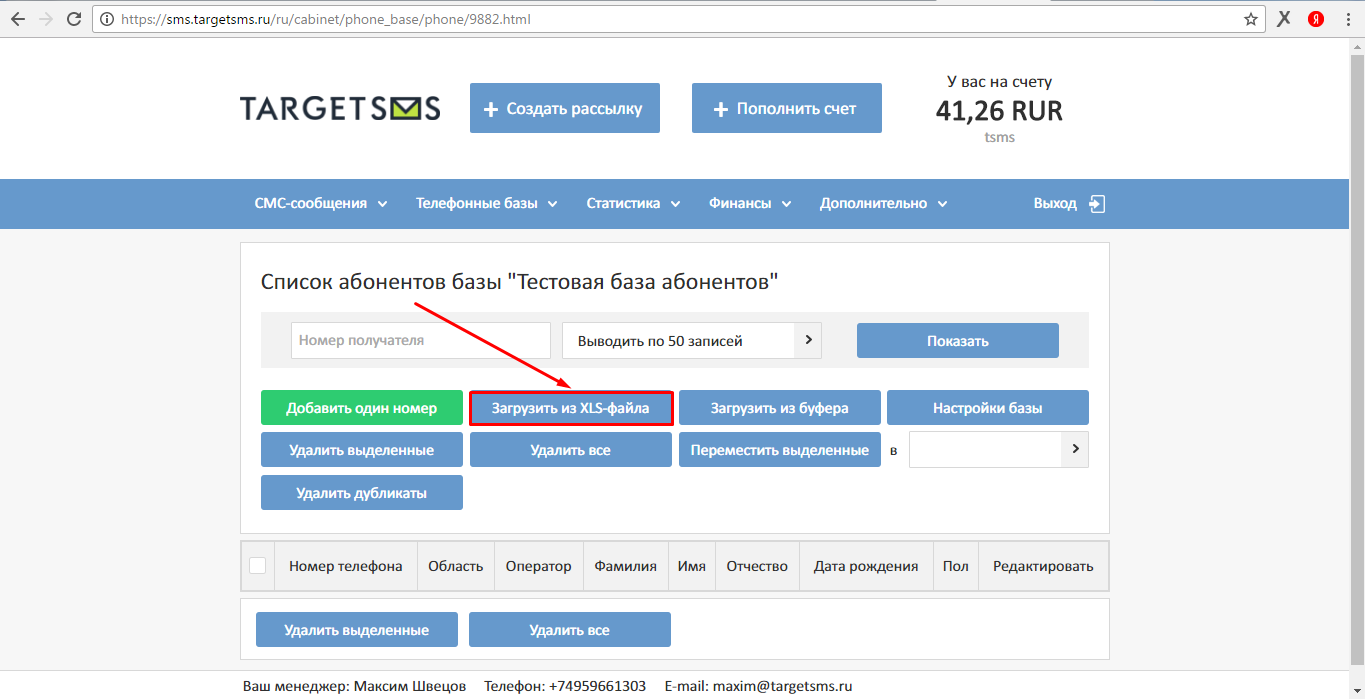Open the Yandex extension icon
1365x699 pixels.
(x=1316, y=19)
